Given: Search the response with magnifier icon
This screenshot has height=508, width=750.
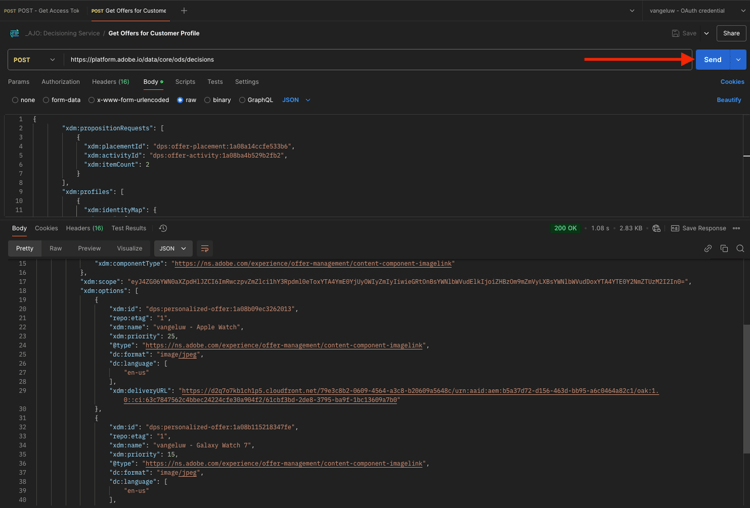Looking at the screenshot, I should coord(740,248).
